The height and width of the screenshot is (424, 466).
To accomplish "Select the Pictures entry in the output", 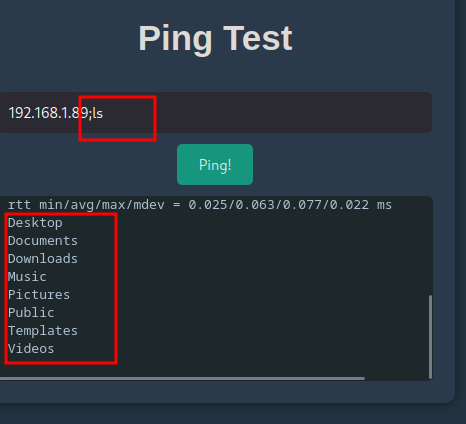I will (39, 295).
